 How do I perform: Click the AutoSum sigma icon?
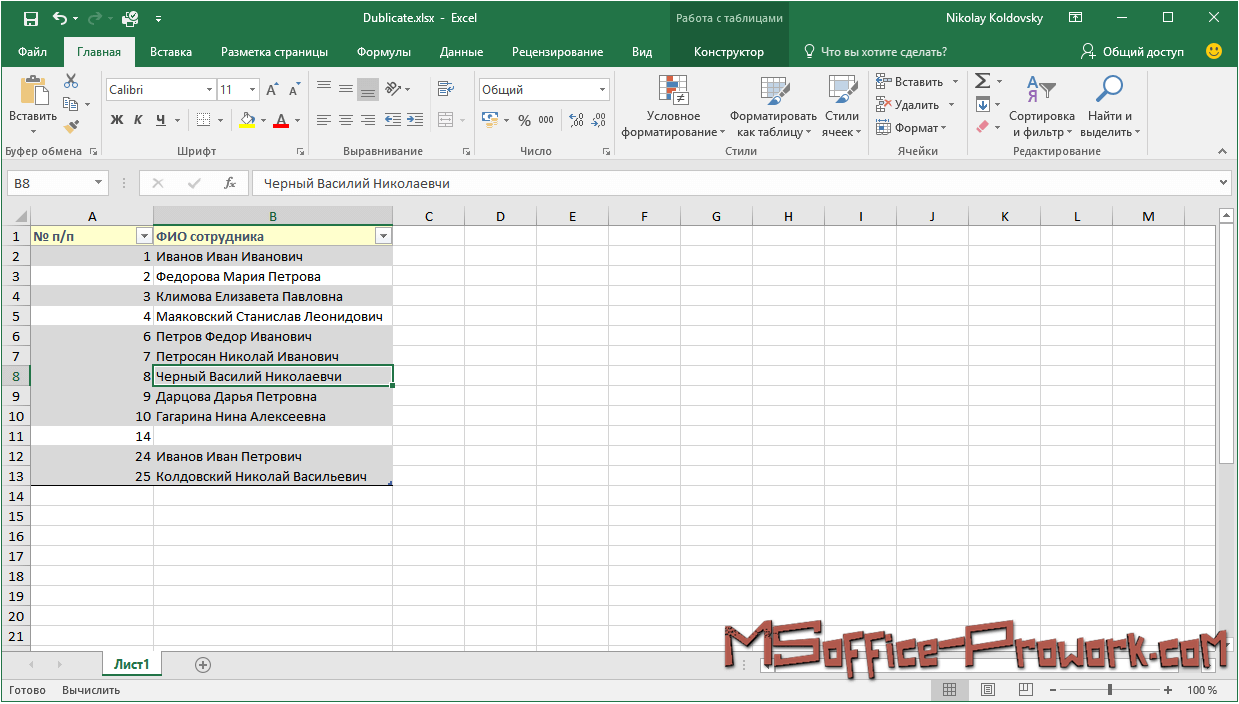[982, 81]
